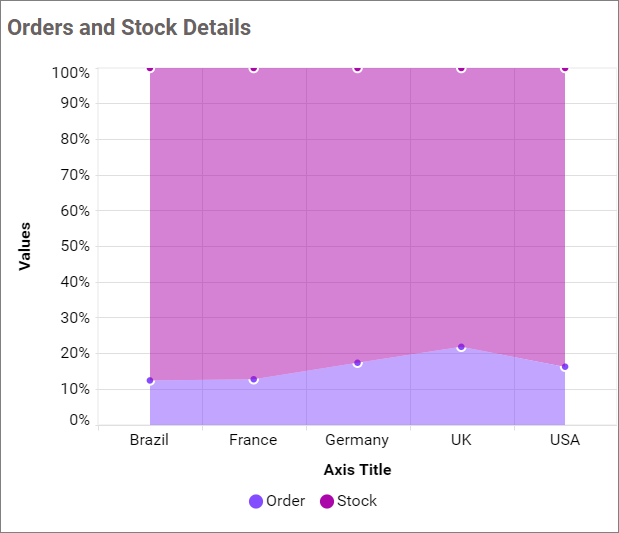The height and width of the screenshot is (533, 619).
Task: Click the Order data point for USA
Action: [x=565, y=366]
